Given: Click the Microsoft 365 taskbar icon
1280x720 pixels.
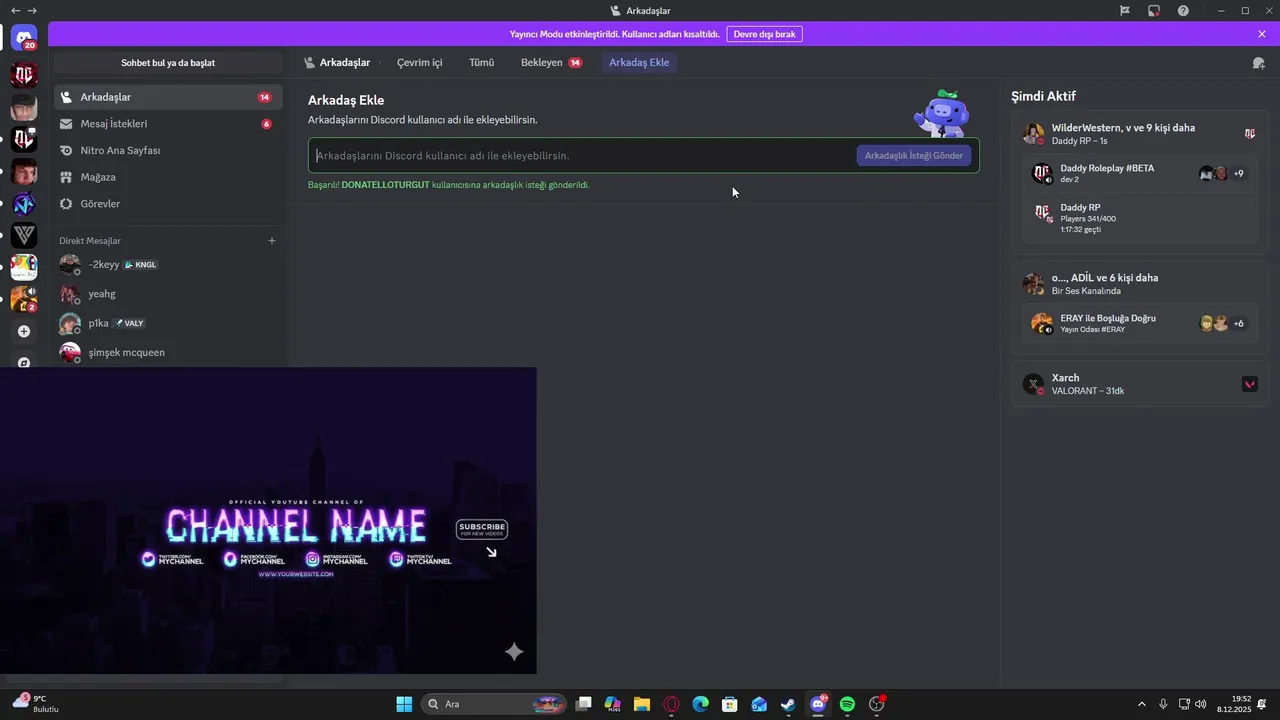Looking at the screenshot, I should pos(613,704).
